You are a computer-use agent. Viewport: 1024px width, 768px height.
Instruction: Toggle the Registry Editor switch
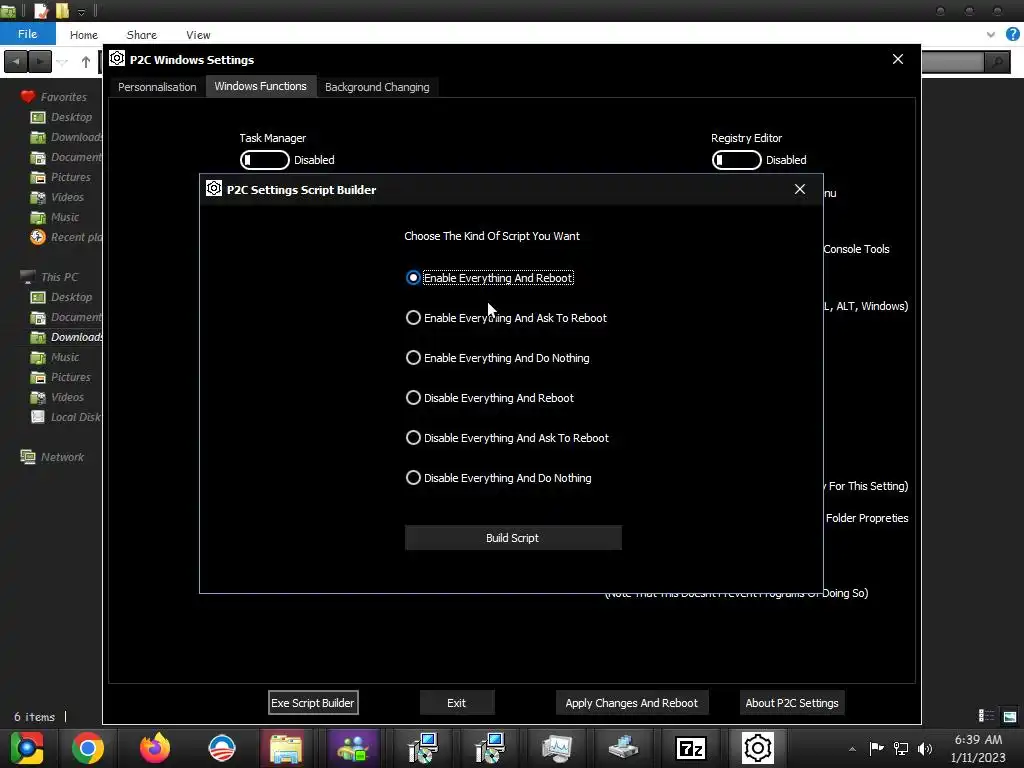[x=736, y=160]
